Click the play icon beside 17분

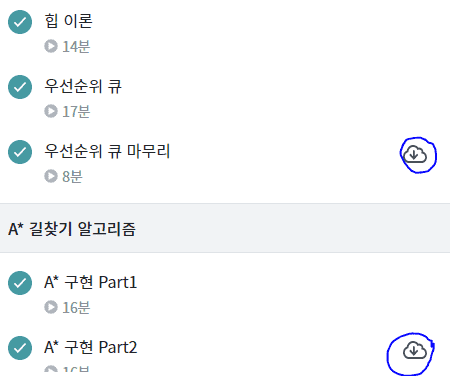[x=51, y=111]
